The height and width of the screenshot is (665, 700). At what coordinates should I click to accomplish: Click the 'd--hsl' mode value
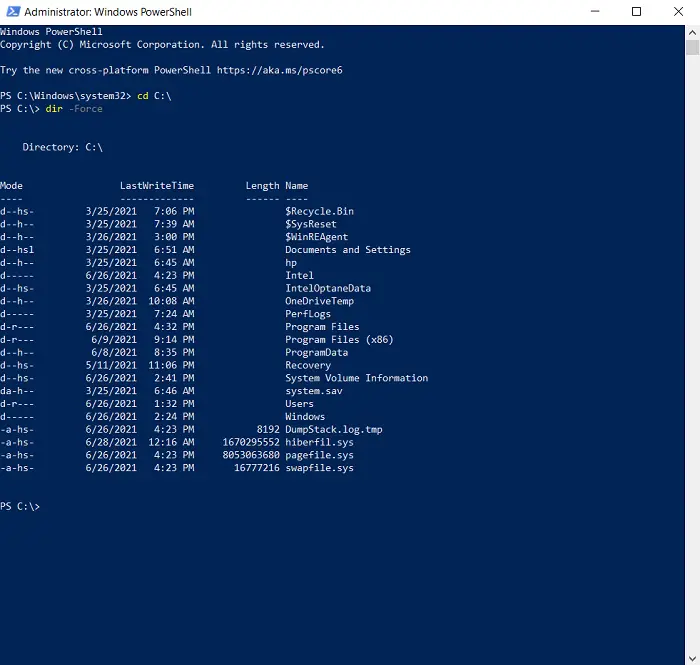coord(17,250)
